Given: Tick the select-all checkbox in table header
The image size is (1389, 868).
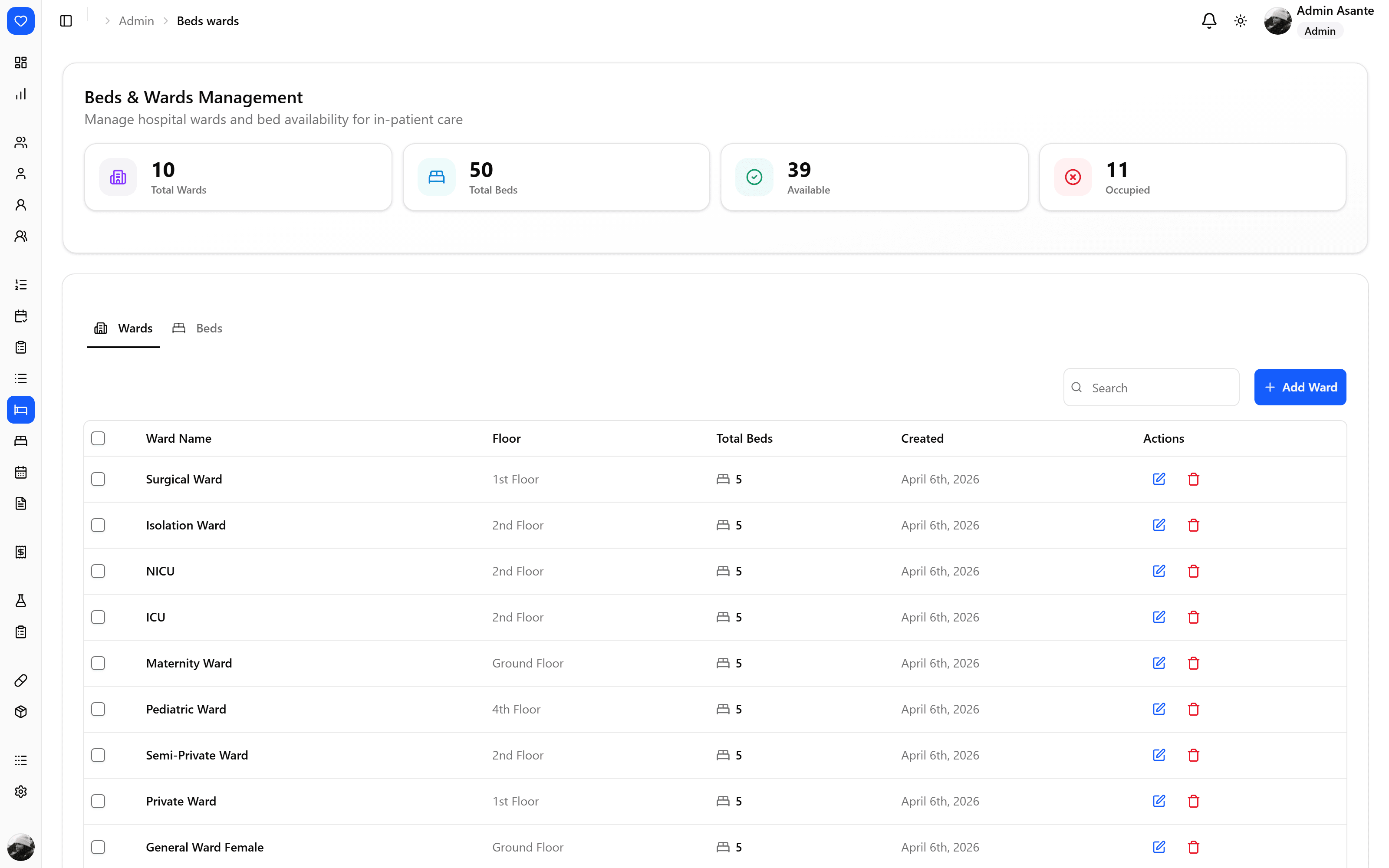Looking at the screenshot, I should coord(98,439).
